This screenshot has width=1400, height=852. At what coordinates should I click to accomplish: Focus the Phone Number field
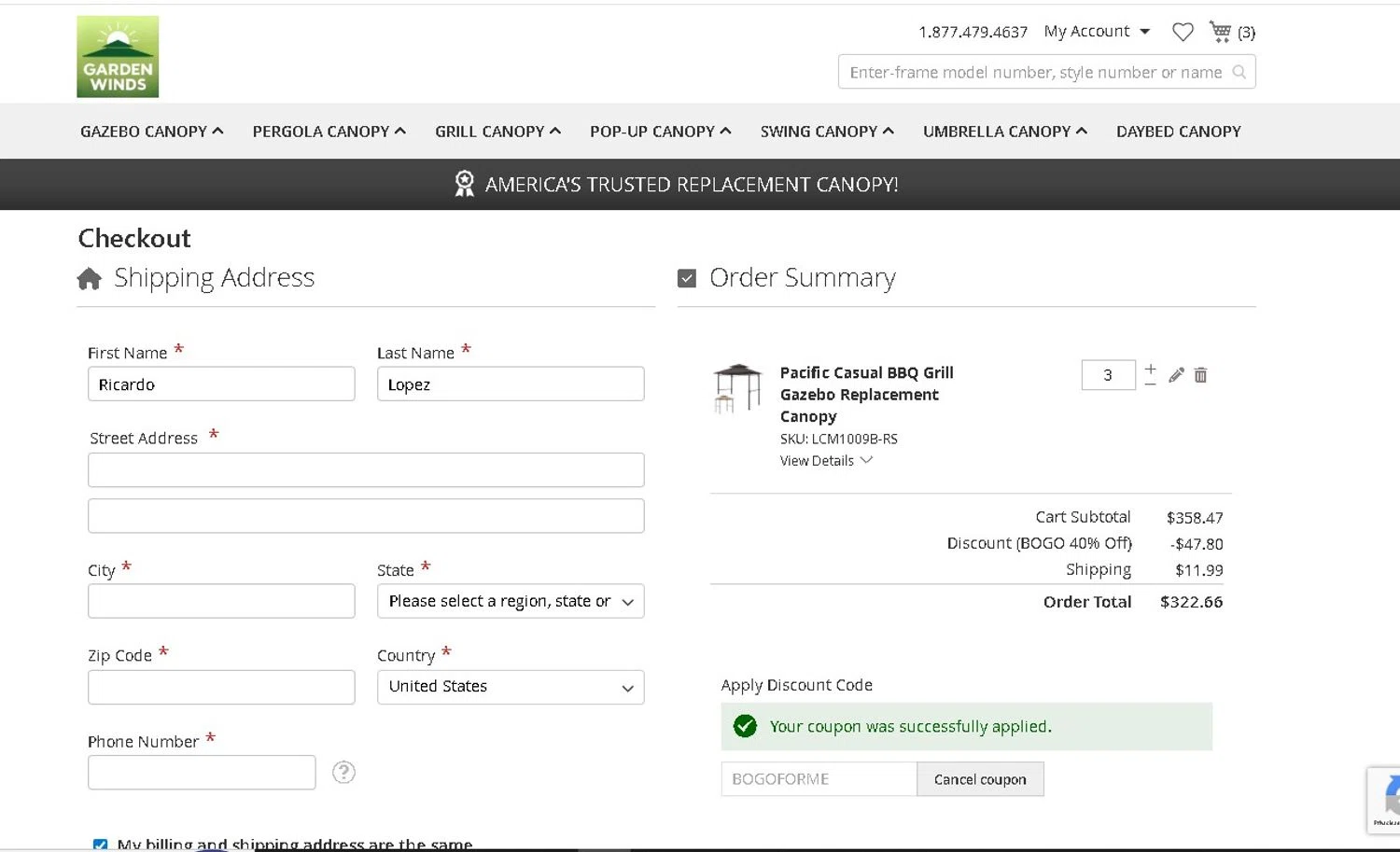click(x=202, y=773)
